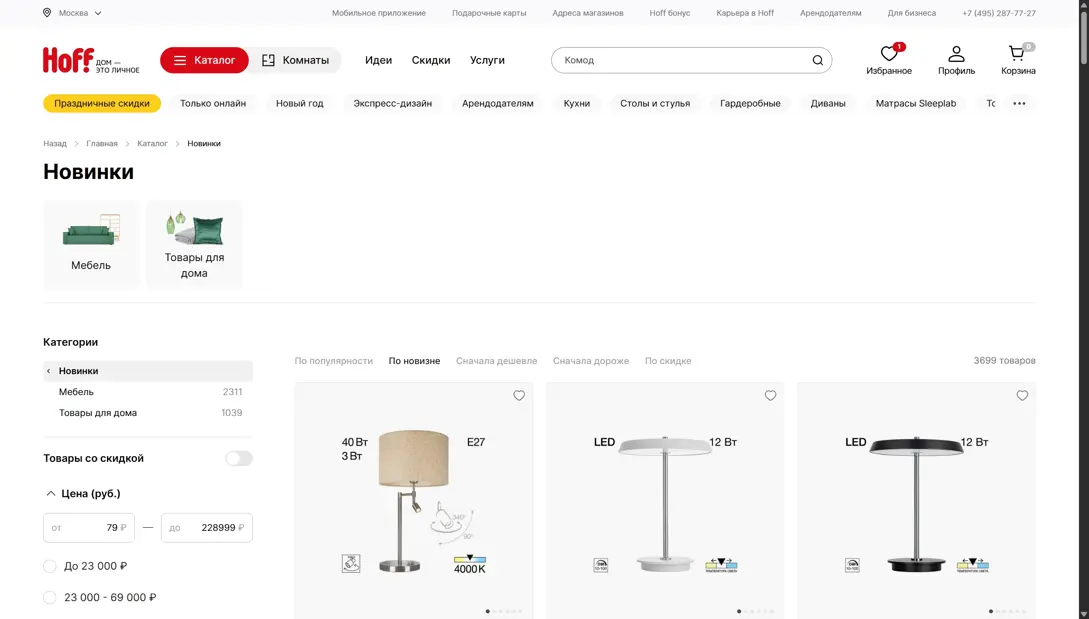Add the black LED lamp to favorites

coord(1022,396)
